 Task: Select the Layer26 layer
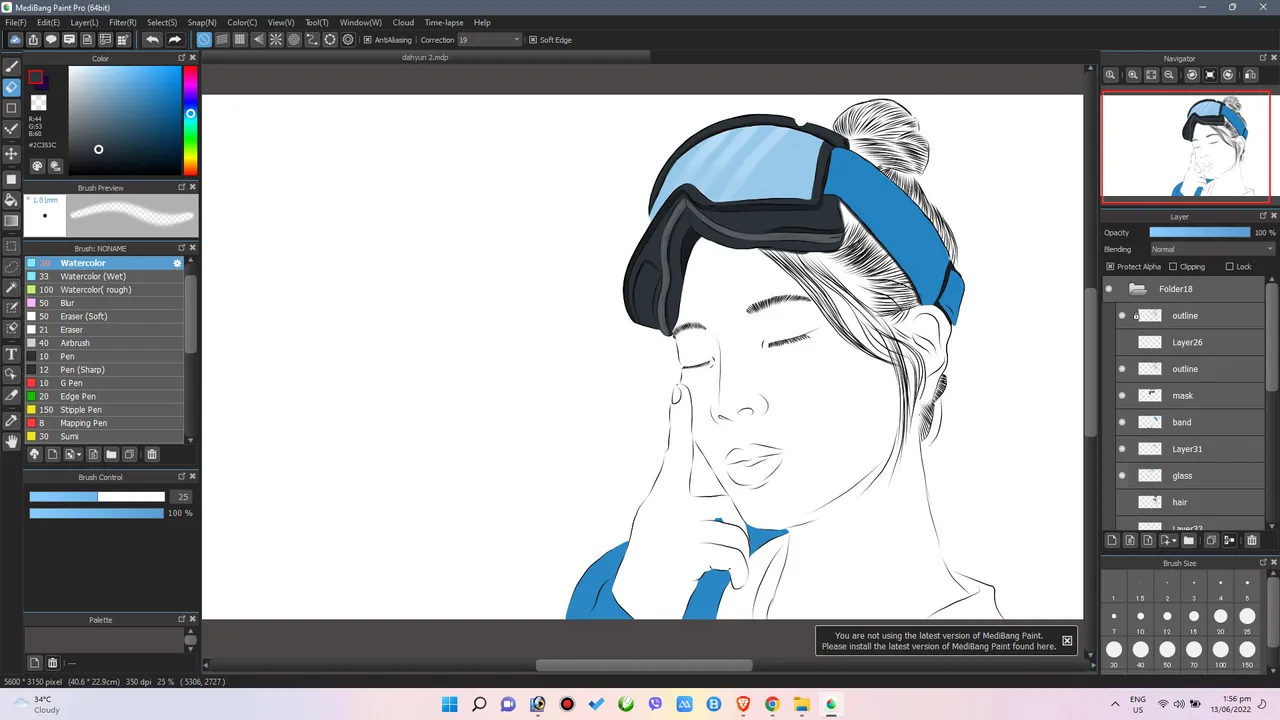[x=1190, y=342]
